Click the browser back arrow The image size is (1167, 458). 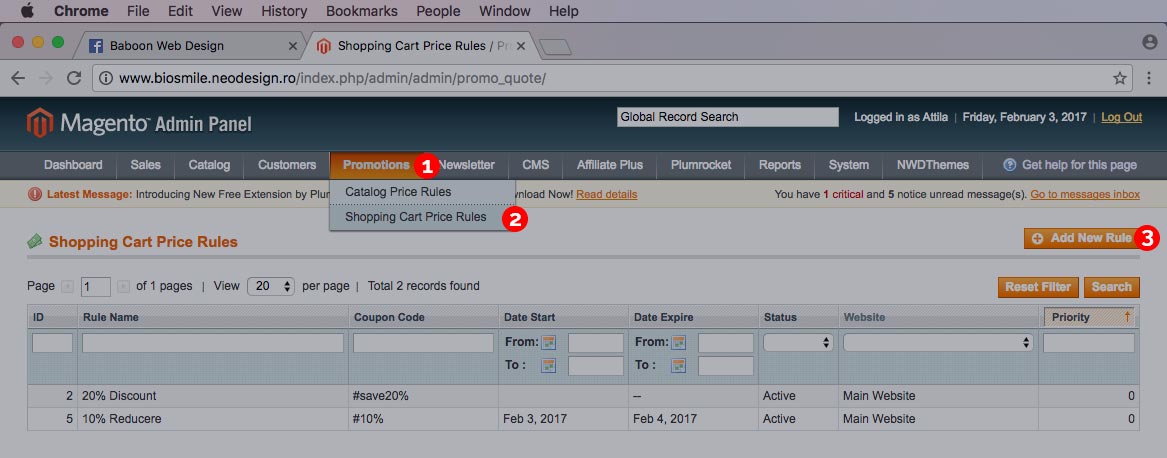coord(18,78)
